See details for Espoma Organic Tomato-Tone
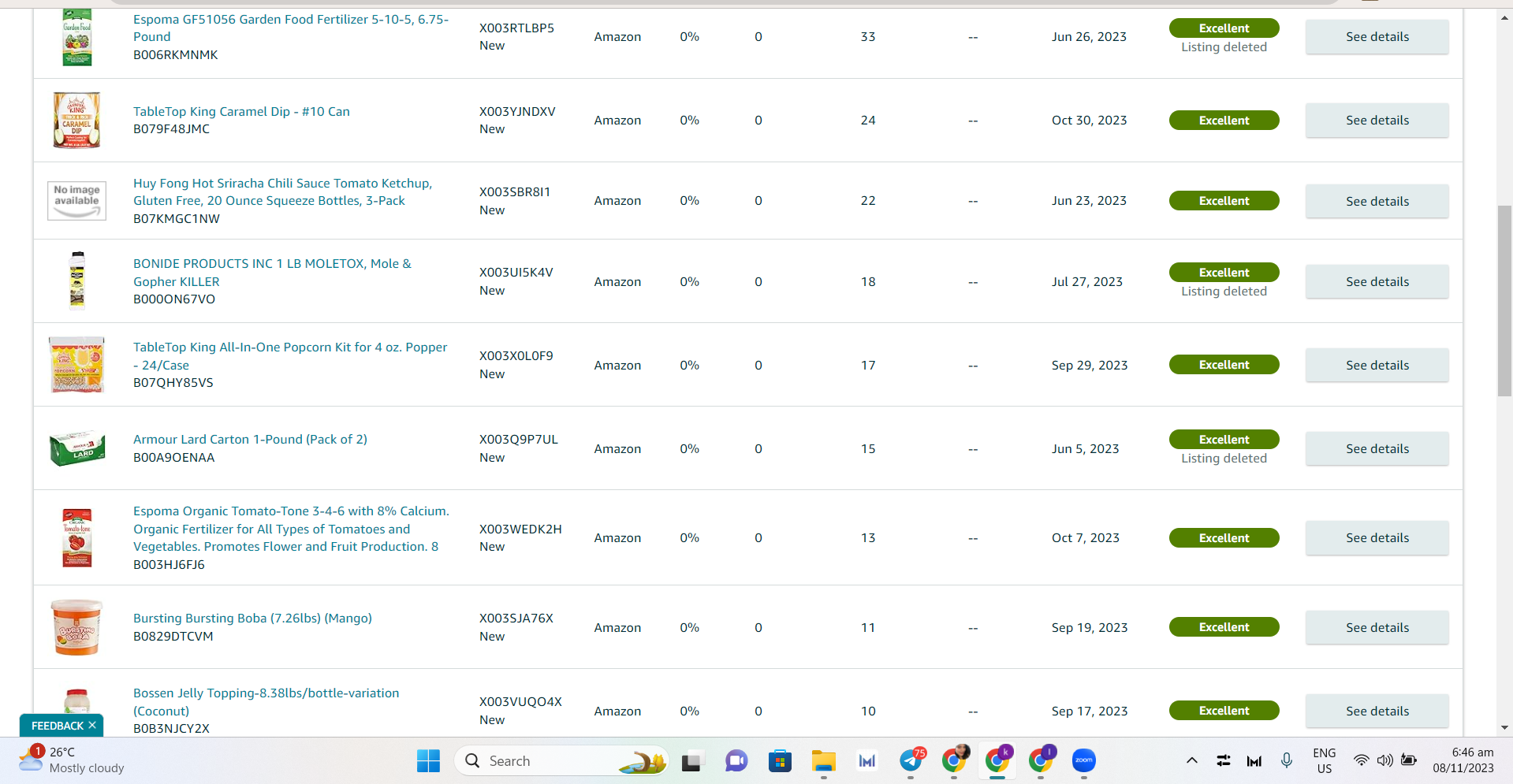This screenshot has width=1513, height=784. click(x=1377, y=537)
